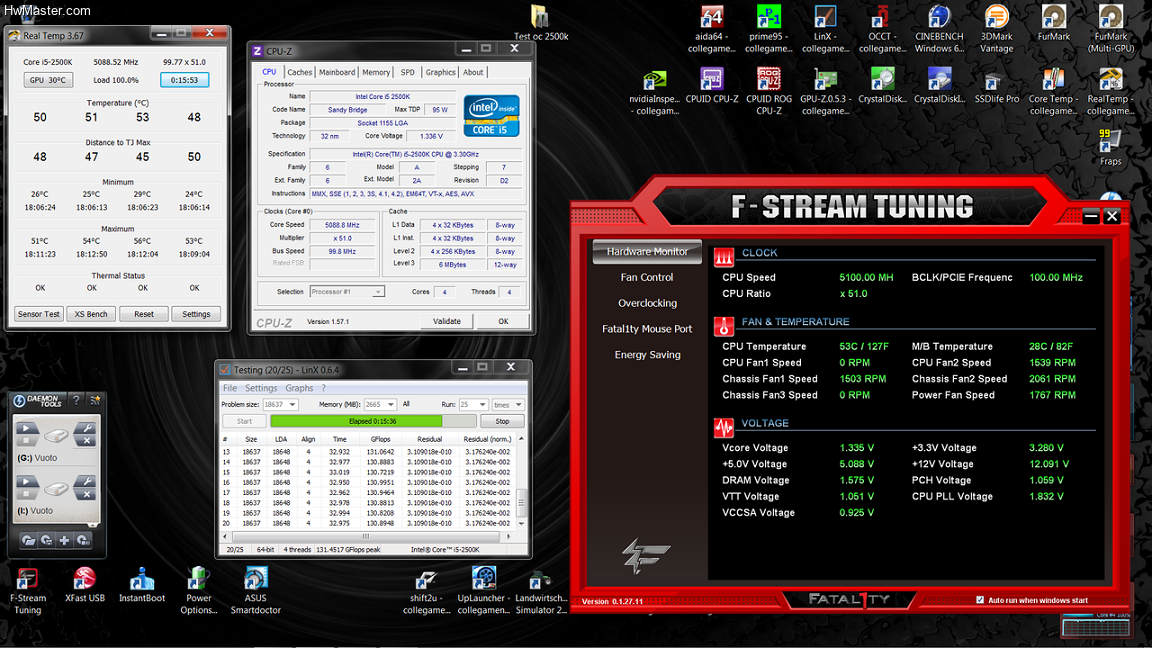Click the LinX elapsed time progress bar

pos(373,421)
